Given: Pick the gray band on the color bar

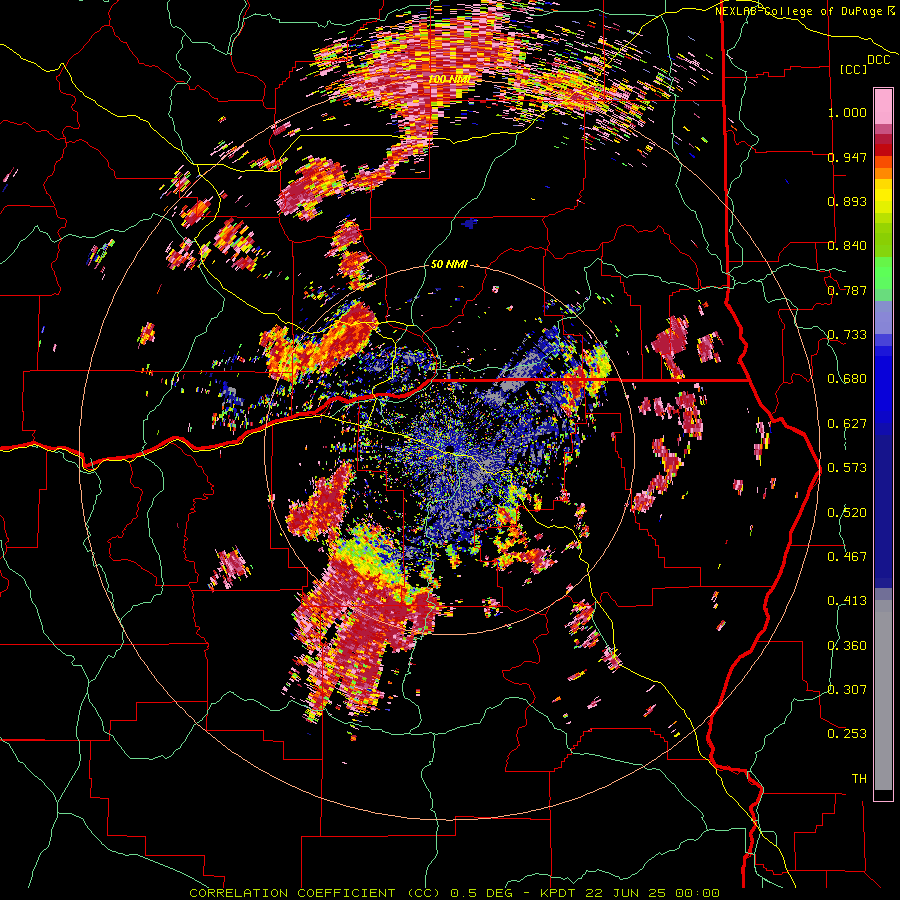Looking at the screenshot, I should click(883, 695).
